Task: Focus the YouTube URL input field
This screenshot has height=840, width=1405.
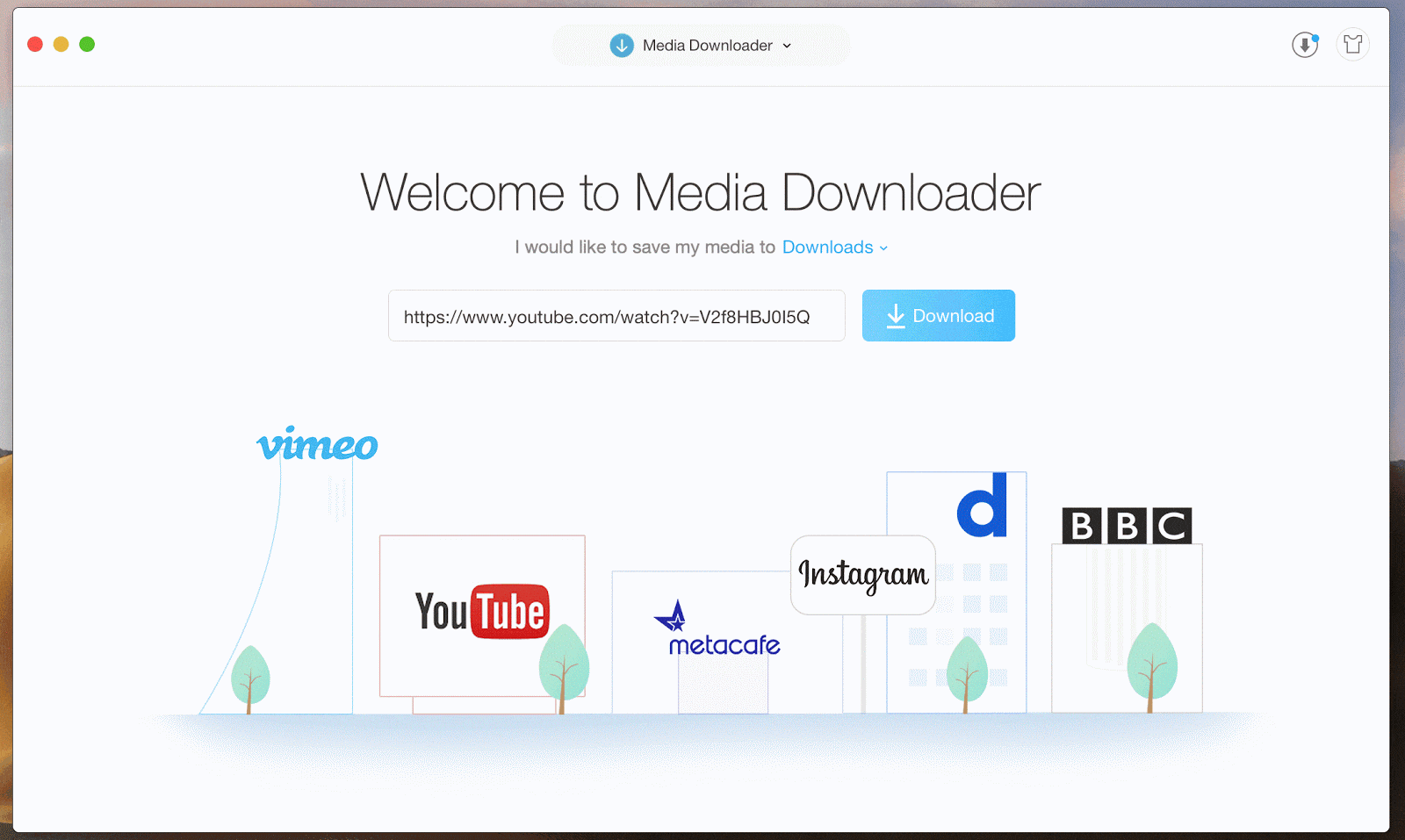Action: point(616,316)
